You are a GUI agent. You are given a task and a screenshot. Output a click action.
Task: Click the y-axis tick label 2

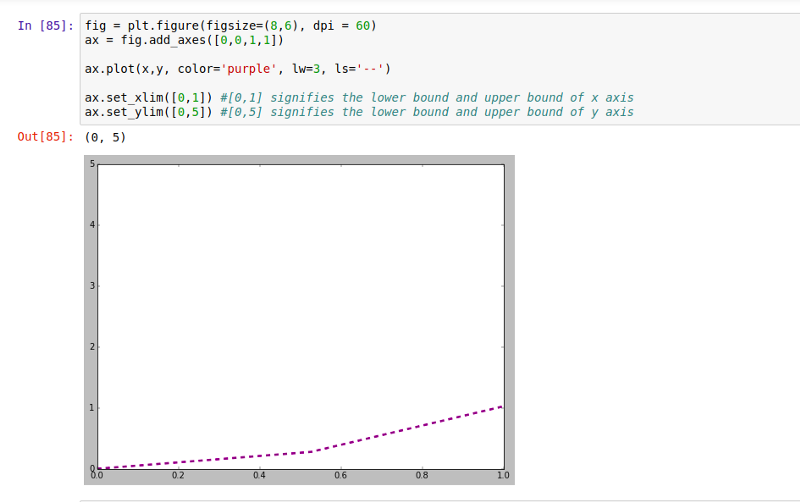point(92,347)
